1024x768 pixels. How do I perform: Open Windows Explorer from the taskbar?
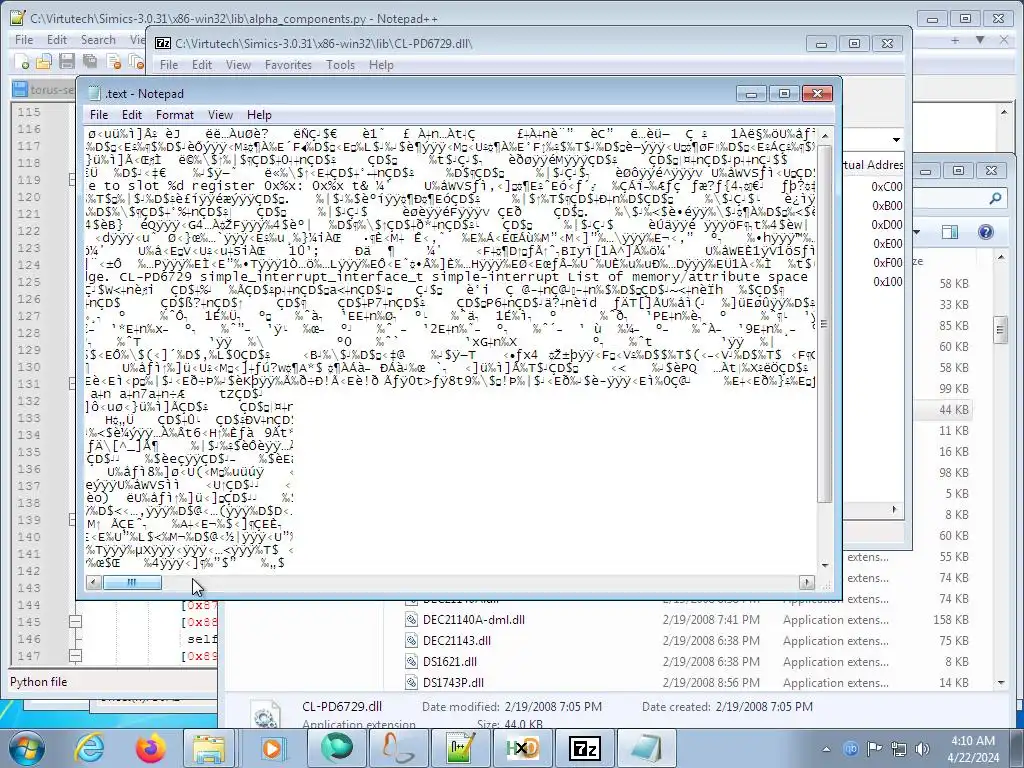[x=209, y=748]
